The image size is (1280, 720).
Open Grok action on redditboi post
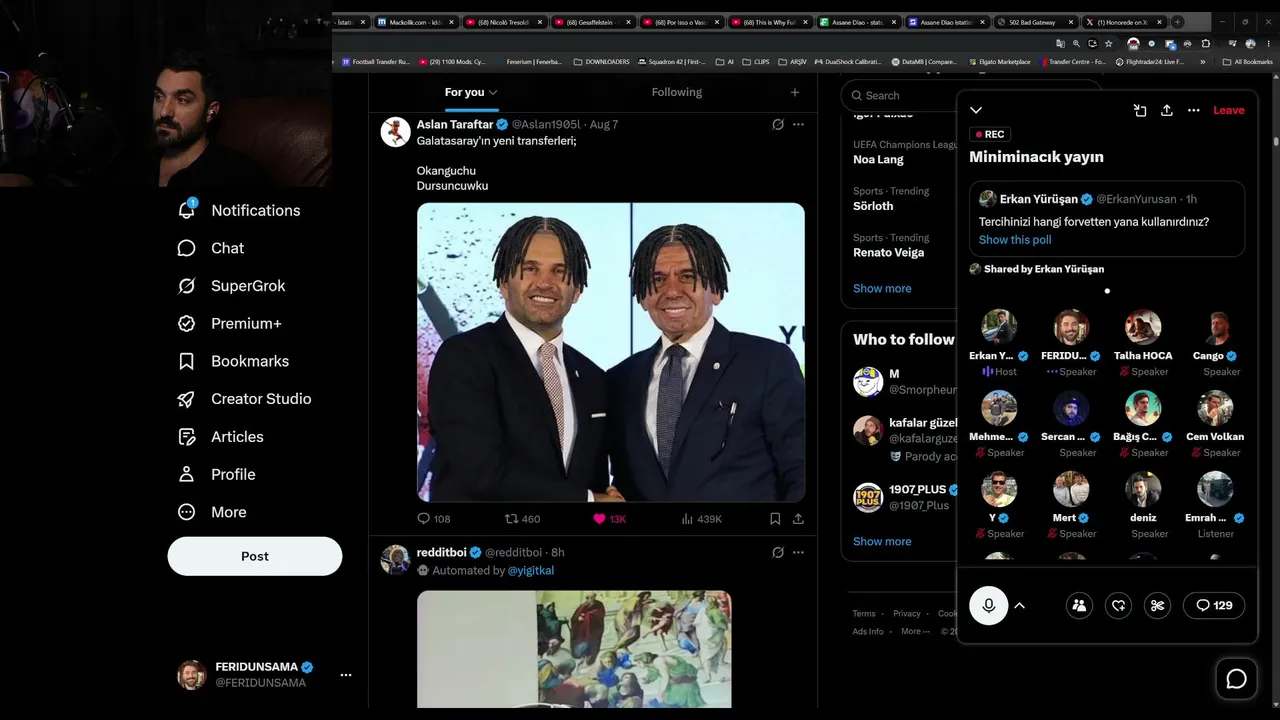(x=778, y=552)
